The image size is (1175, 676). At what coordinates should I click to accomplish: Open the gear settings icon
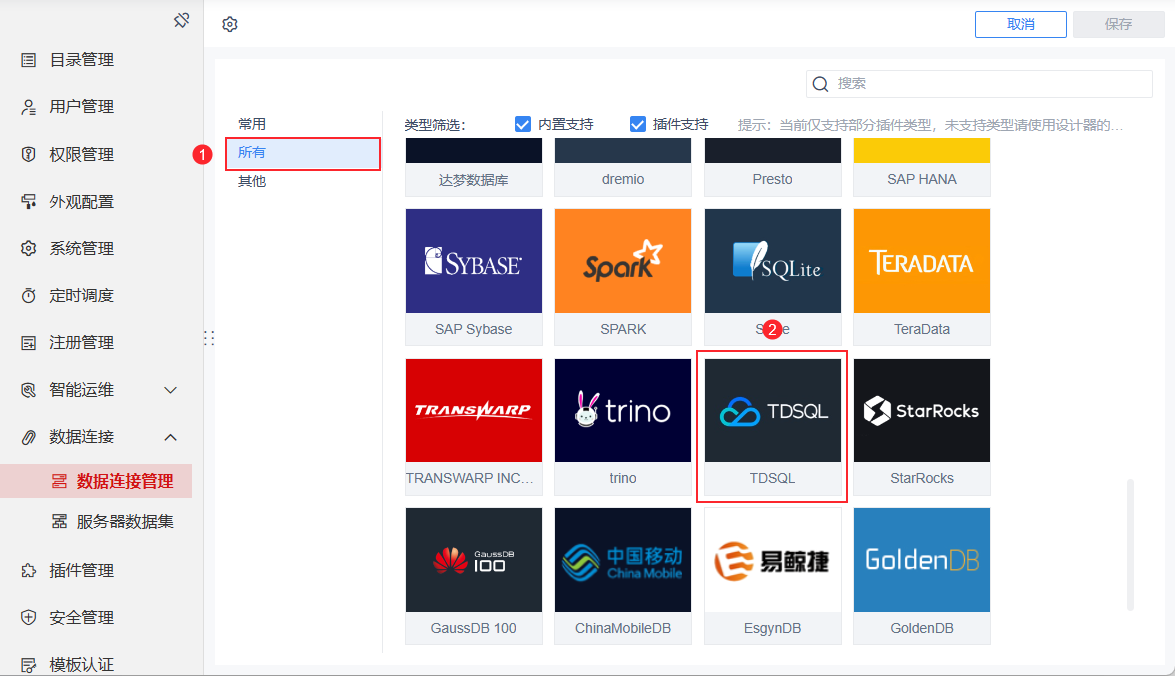[x=230, y=24]
